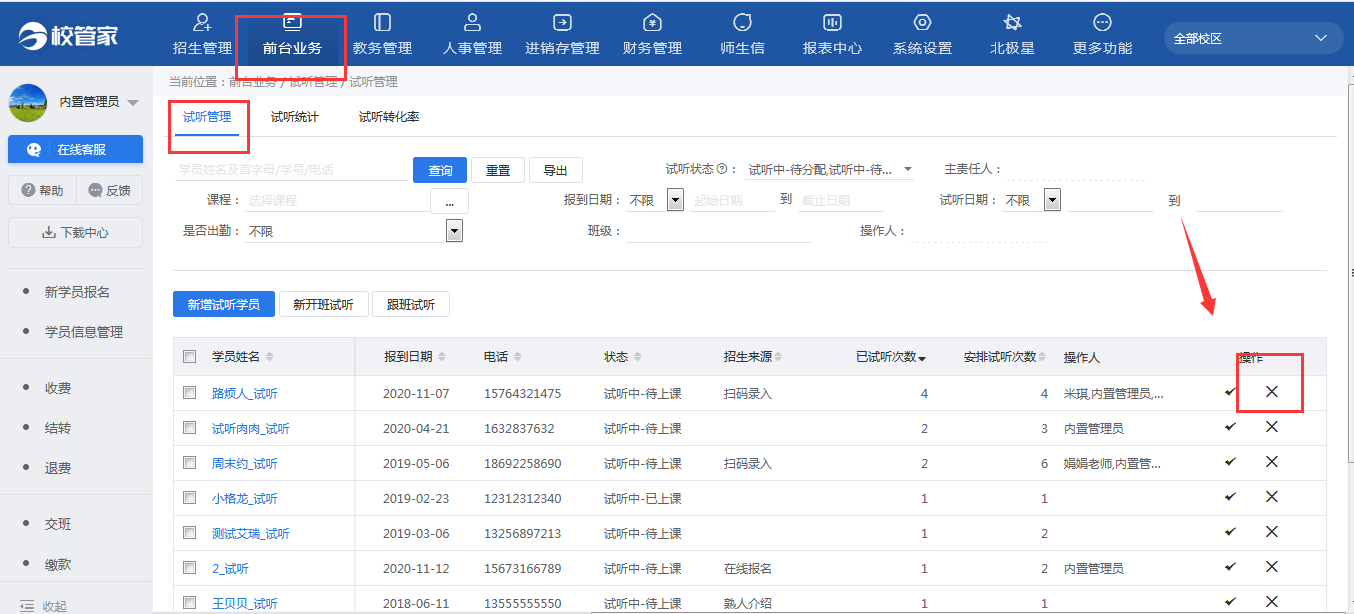The width and height of the screenshot is (1354, 614).
Task: Click checkmark icon for 路烦人_试听 row
Action: [1230, 392]
